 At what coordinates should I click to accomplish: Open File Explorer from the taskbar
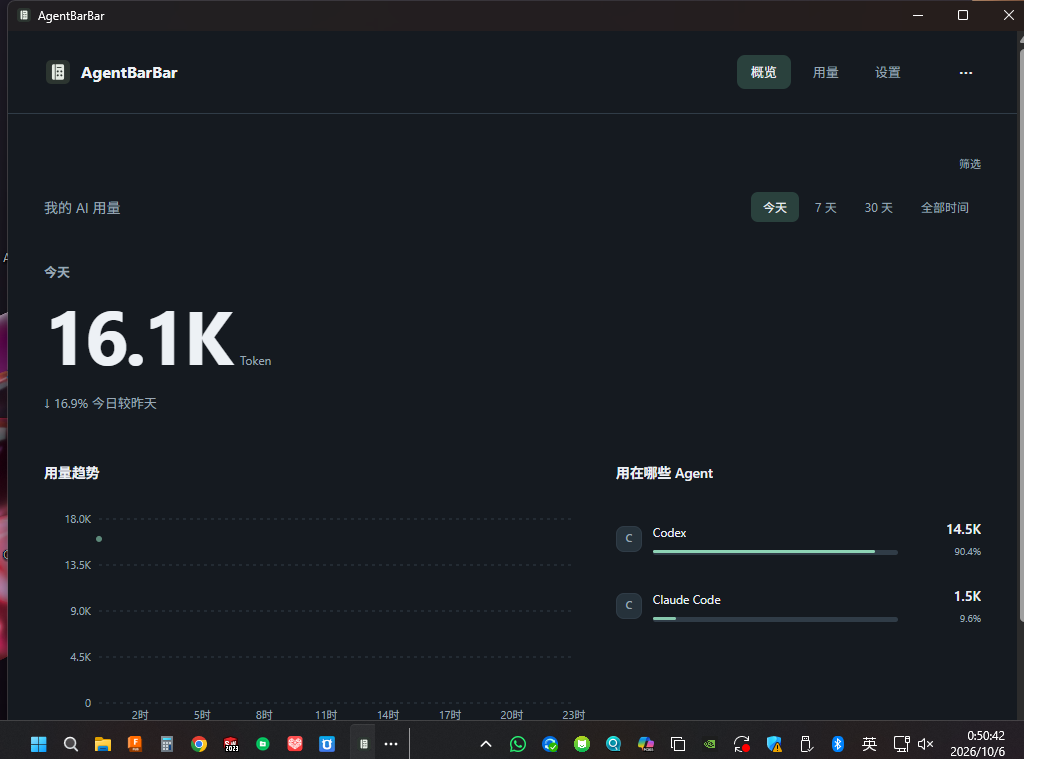[102, 744]
